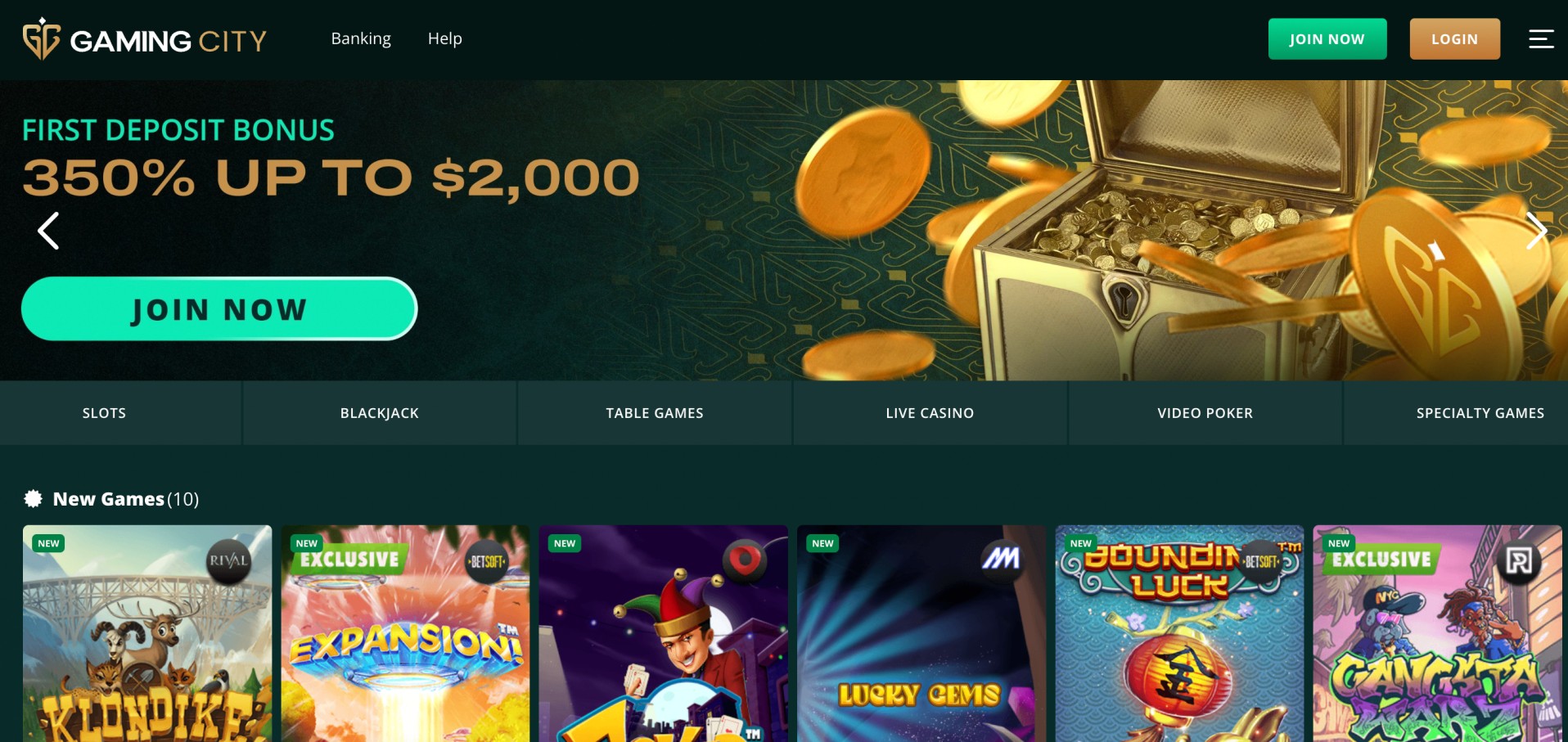Open the Video Poker tab
Image resolution: width=1568 pixels, height=742 pixels.
(x=1205, y=413)
